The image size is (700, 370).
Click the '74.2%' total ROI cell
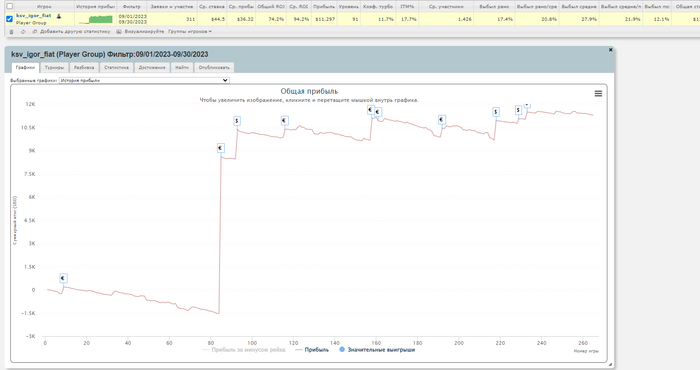[276, 19]
